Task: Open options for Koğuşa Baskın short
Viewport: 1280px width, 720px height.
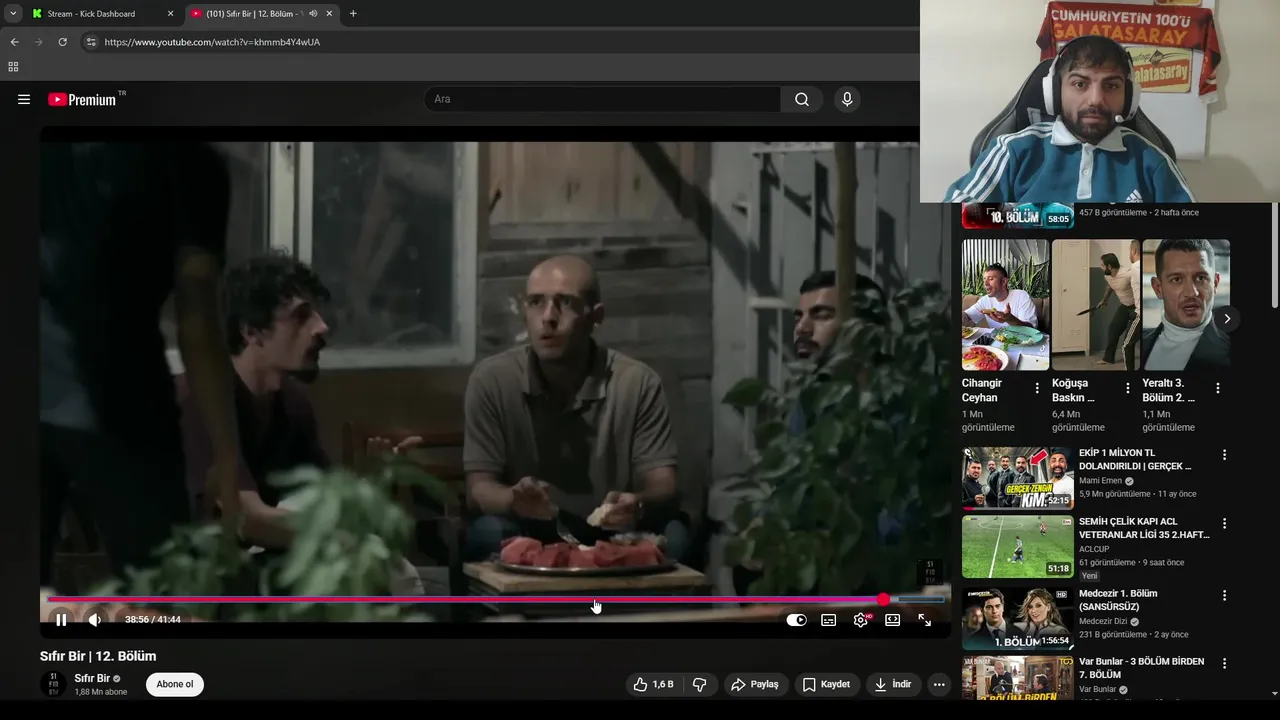Action: click(1128, 388)
